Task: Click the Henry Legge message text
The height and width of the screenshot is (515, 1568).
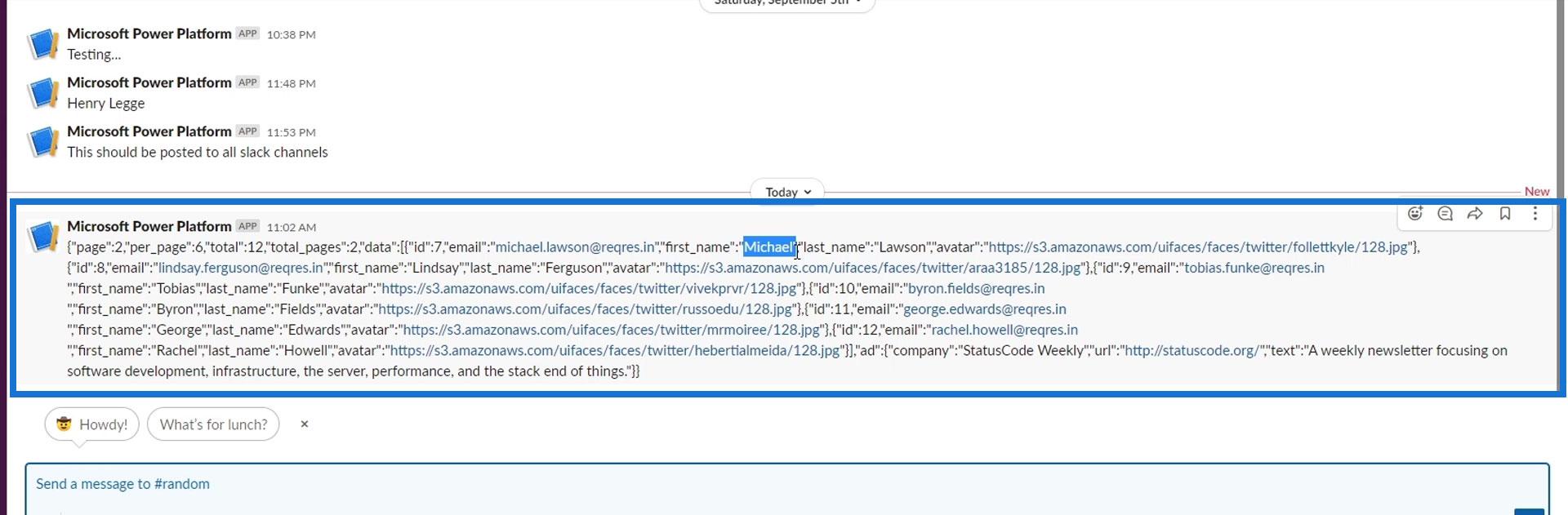Action: (106, 104)
